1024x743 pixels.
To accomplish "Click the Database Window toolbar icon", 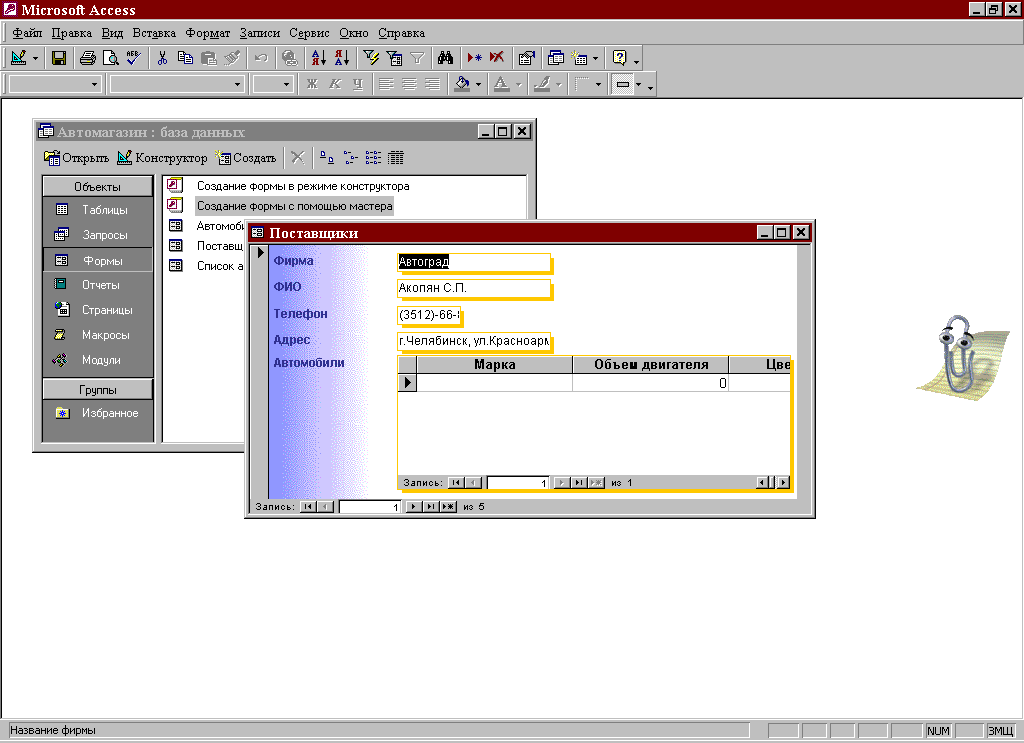I will tap(556, 58).
